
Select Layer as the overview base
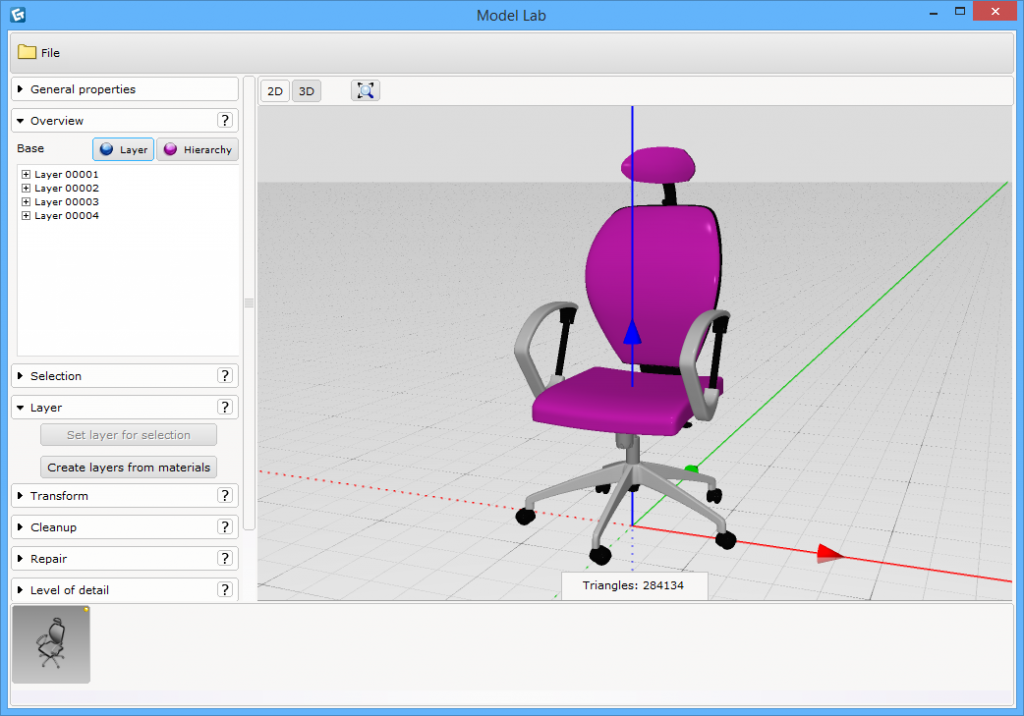pyautogui.click(x=123, y=150)
